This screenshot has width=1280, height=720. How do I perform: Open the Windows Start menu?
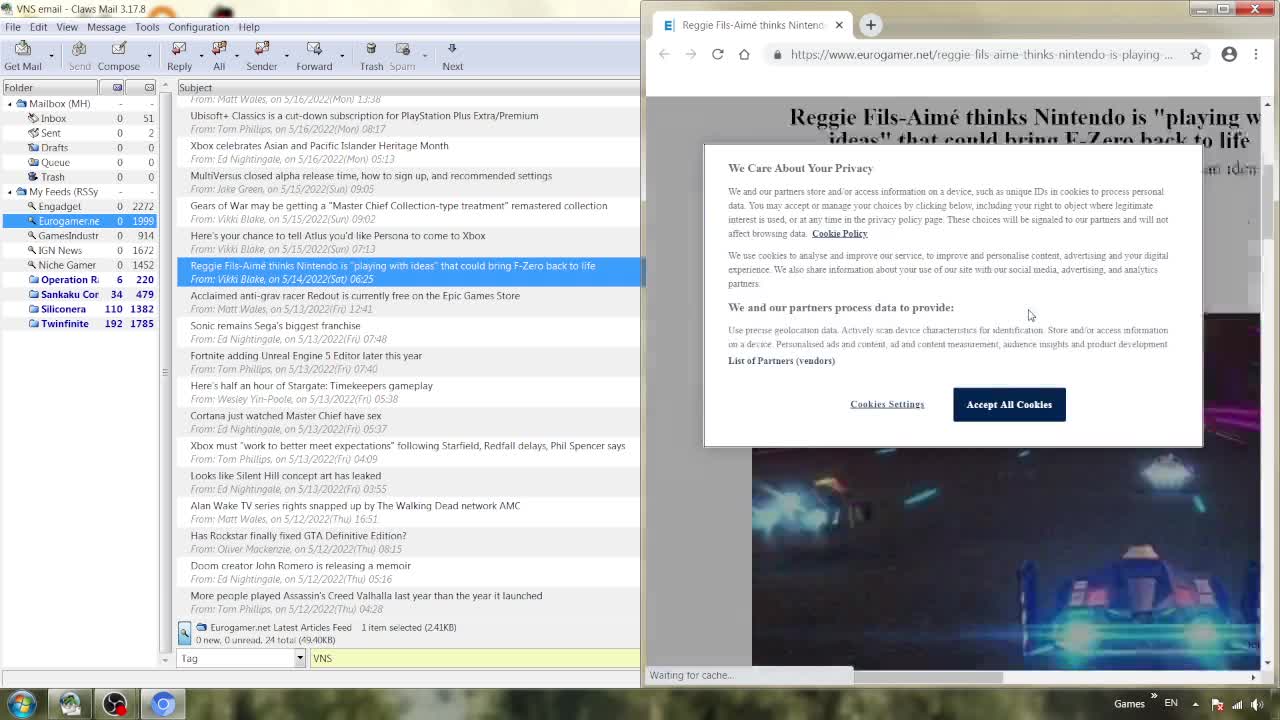point(22,704)
